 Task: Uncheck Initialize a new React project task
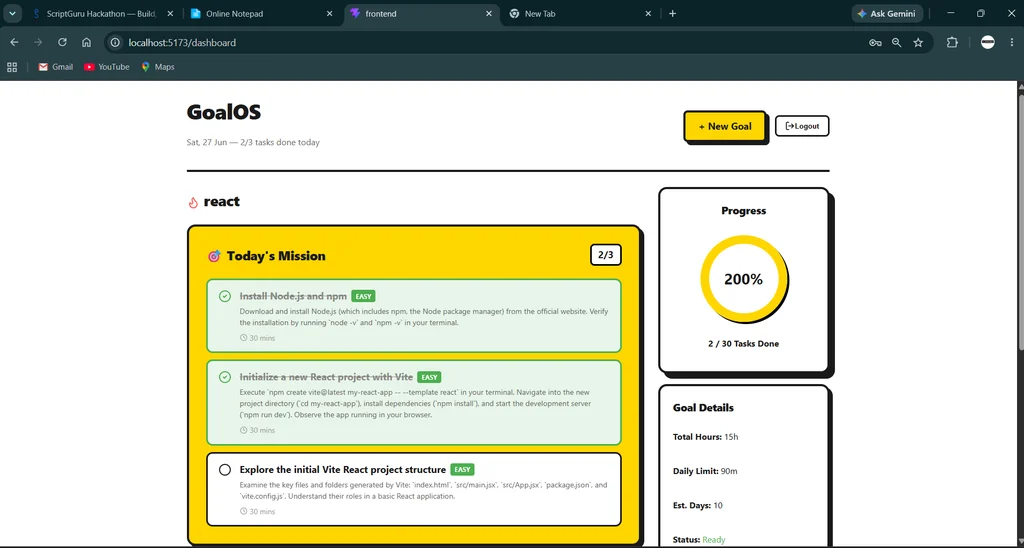coord(225,377)
